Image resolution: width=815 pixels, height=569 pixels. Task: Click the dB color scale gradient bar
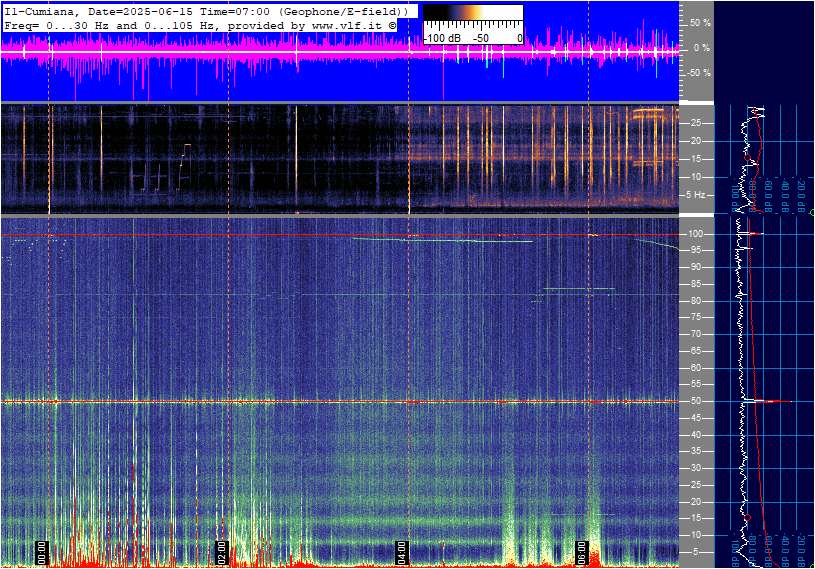tap(473, 13)
